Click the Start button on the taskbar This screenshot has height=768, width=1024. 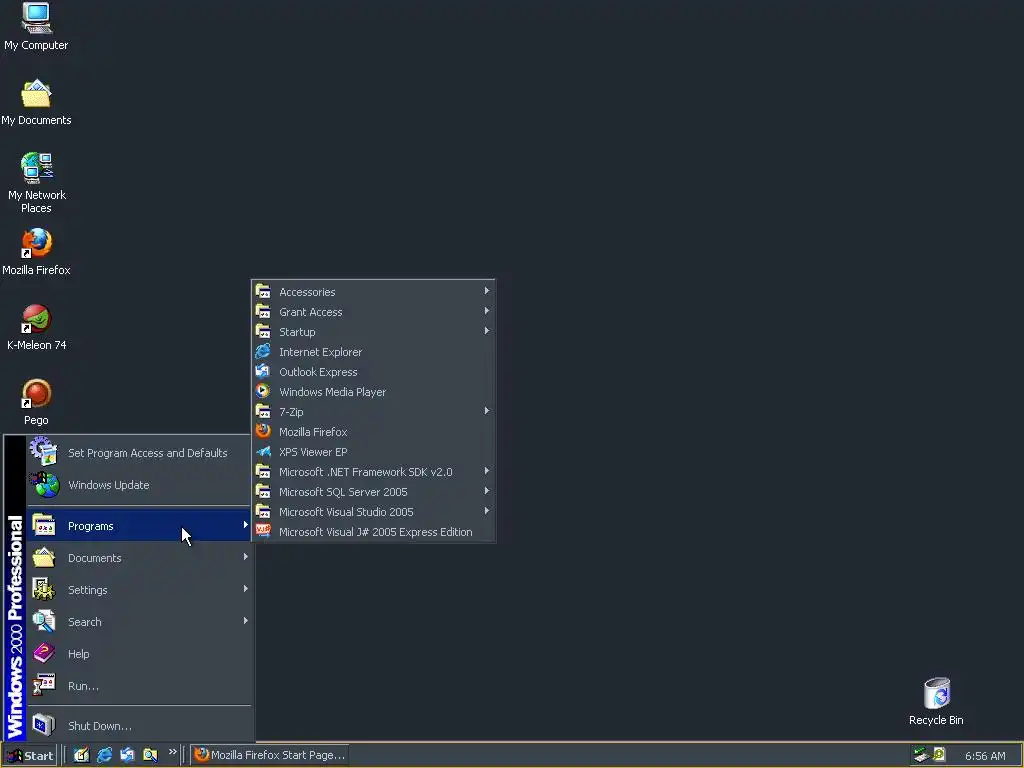coord(30,756)
